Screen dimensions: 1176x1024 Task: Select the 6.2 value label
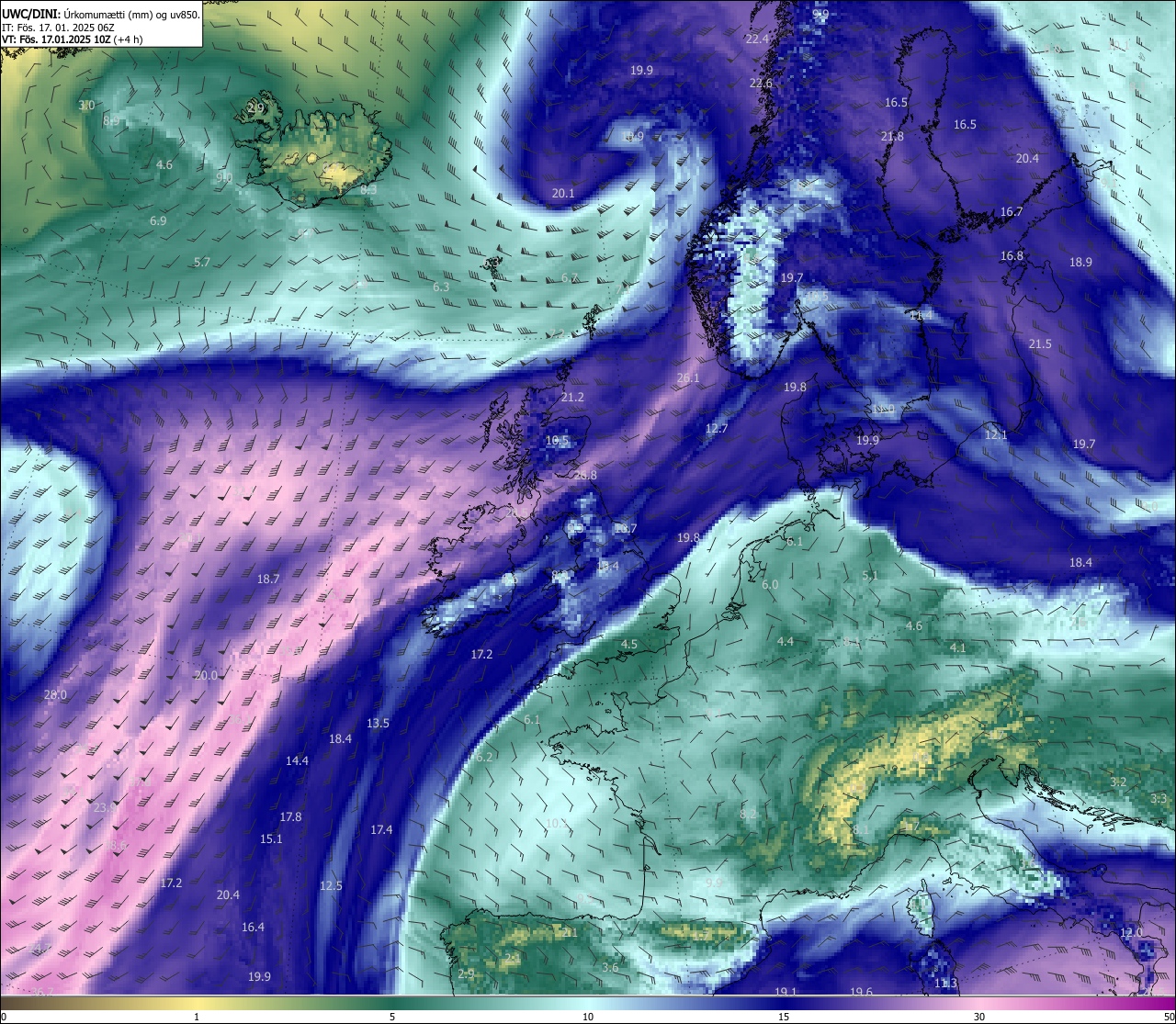(485, 757)
